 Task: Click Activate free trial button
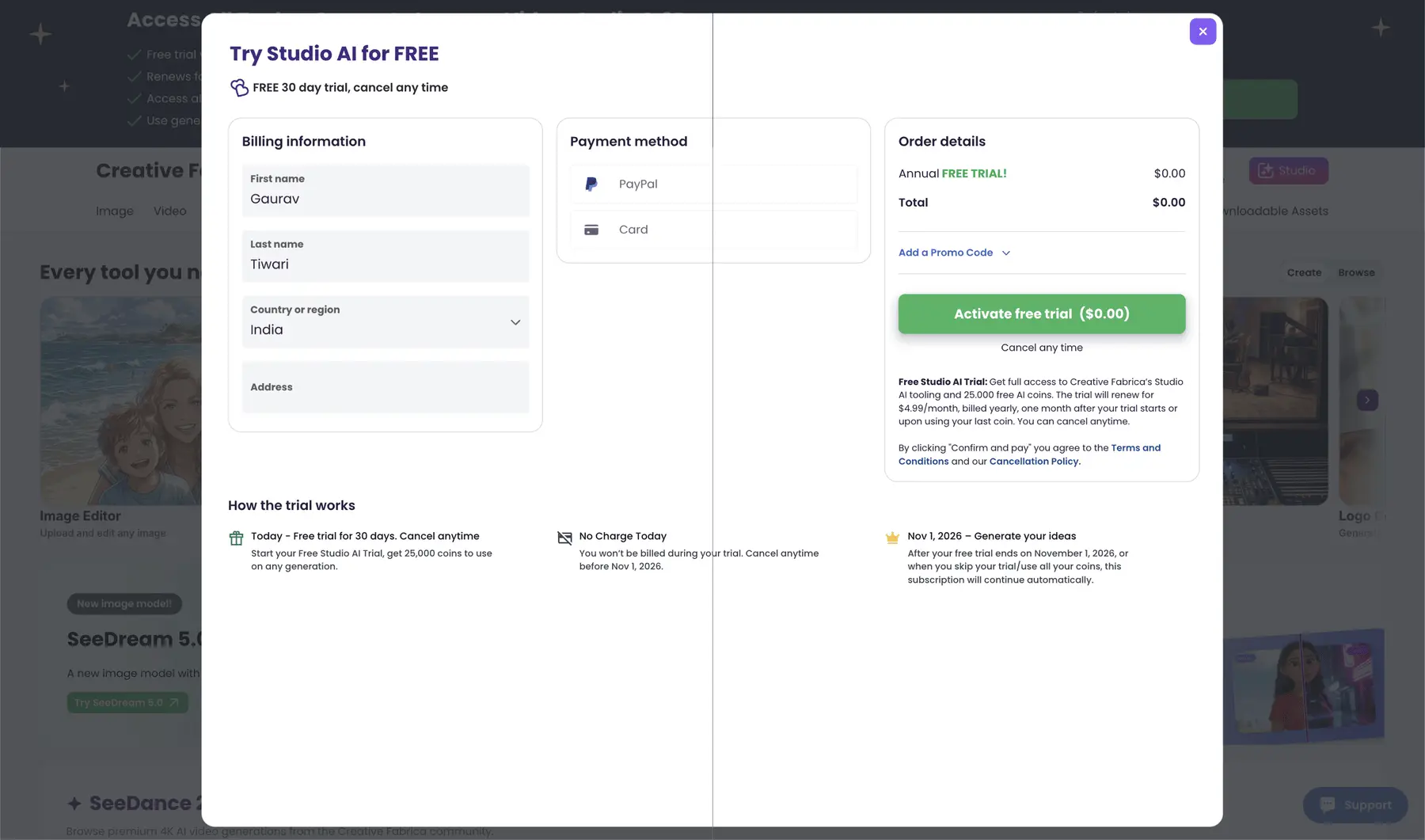1042,314
